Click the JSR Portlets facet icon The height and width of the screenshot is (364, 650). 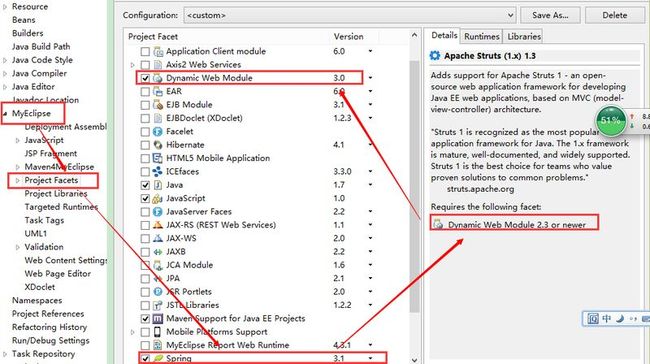tap(158, 291)
